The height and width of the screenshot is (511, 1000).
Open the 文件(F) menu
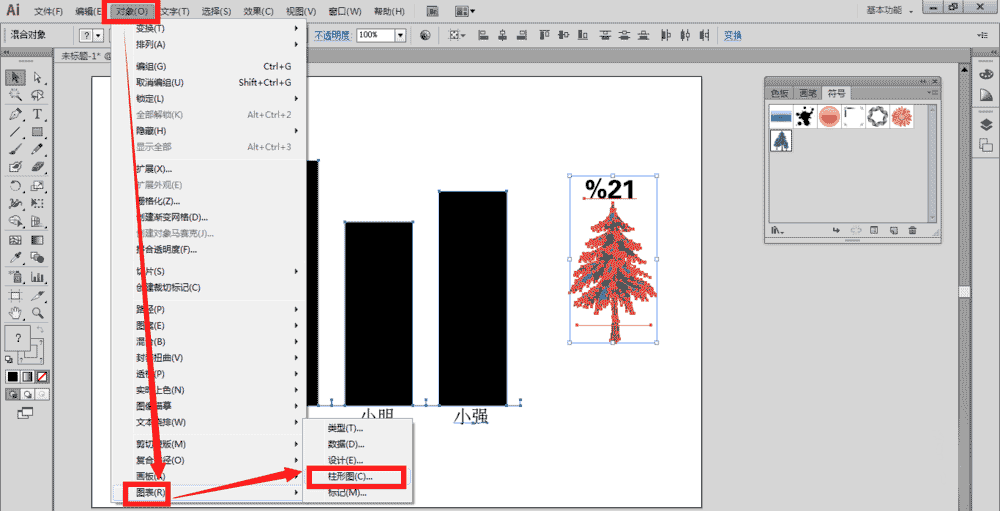(x=48, y=11)
